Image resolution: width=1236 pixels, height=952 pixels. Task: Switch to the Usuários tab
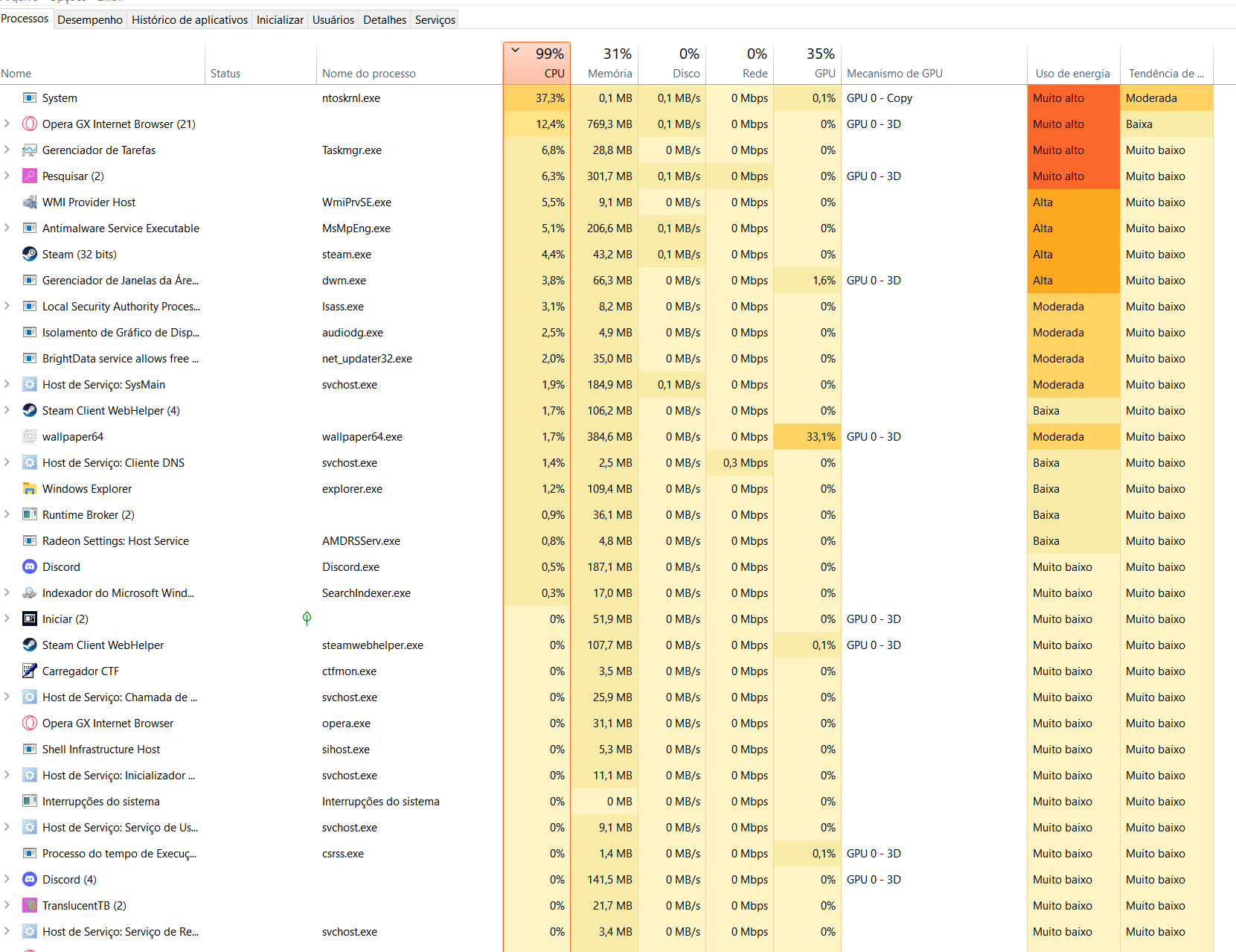[x=333, y=19]
